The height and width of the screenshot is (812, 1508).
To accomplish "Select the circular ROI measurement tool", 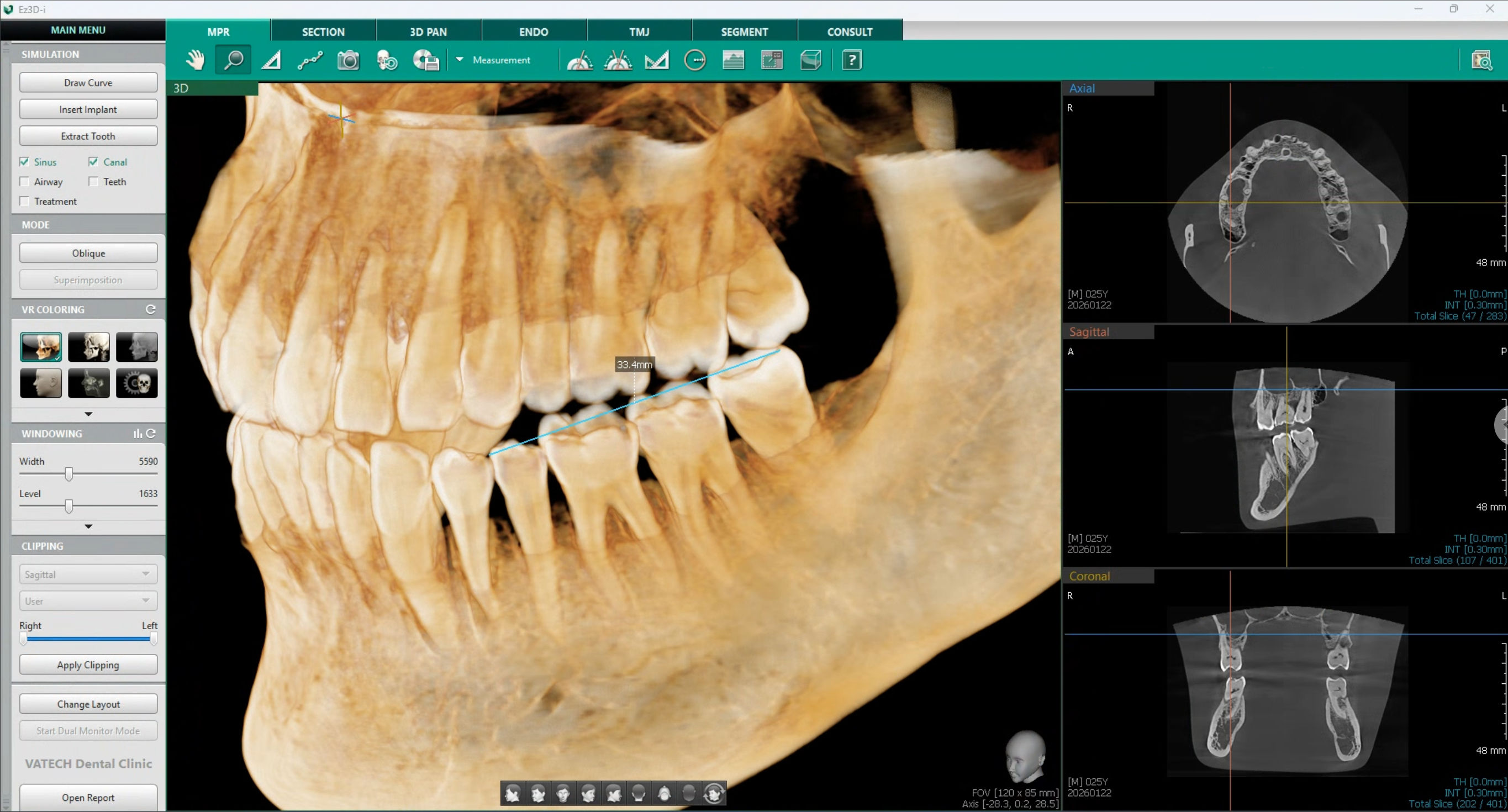I will tap(695, 60).
